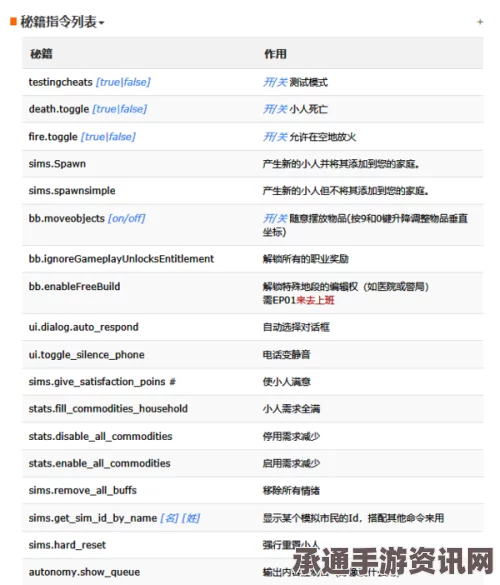Viewport: 500px width, 585px height.
Task: Click [true|false] next to fire.toggle
Action: coord(108,137)
